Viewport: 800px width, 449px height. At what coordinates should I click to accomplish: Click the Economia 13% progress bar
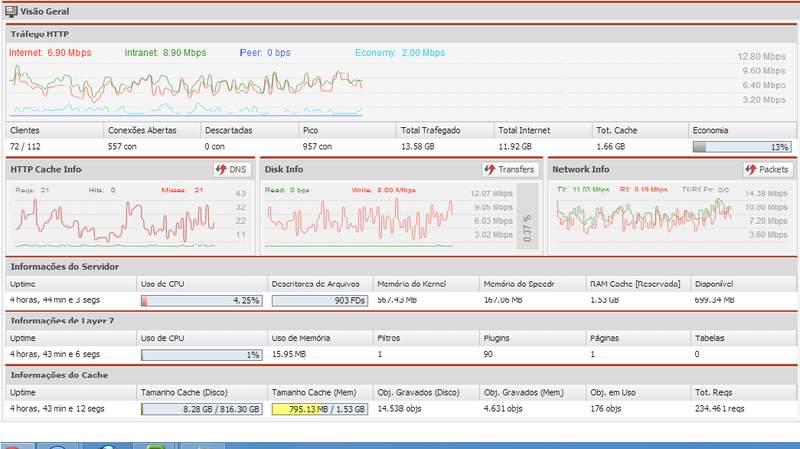coord(740,146)
